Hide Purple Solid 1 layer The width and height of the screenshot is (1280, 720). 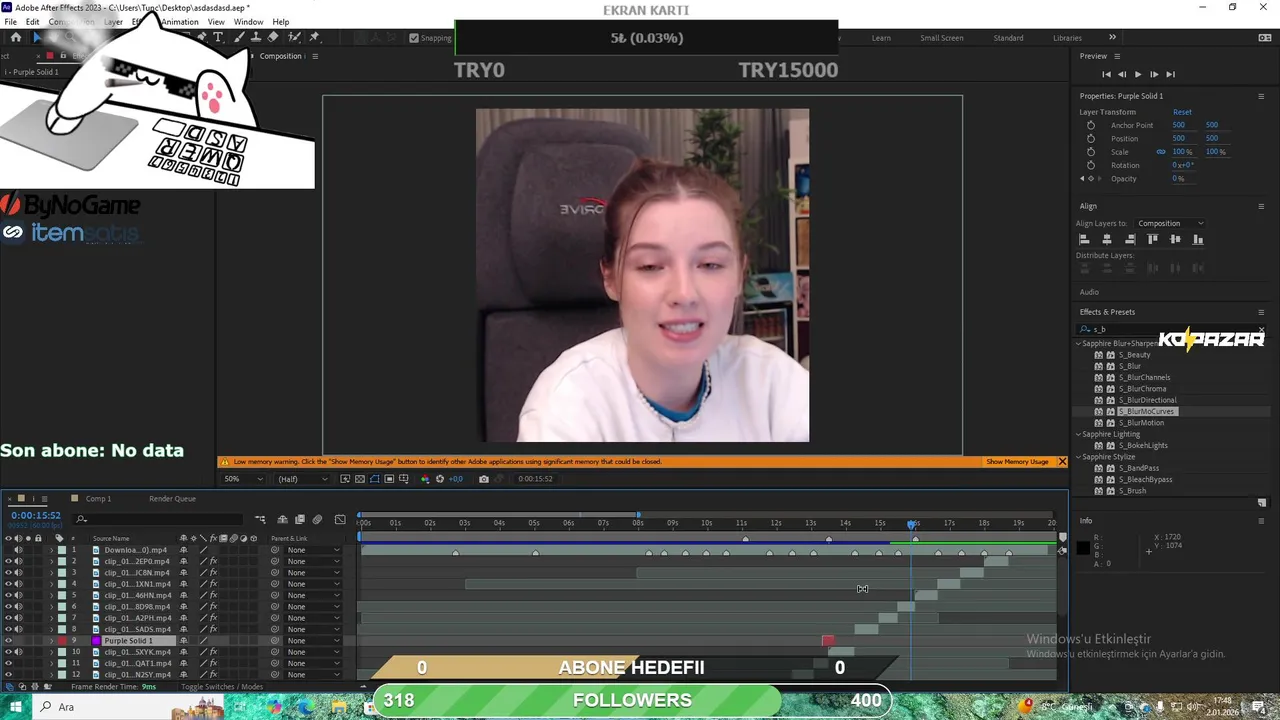(8, 641)
